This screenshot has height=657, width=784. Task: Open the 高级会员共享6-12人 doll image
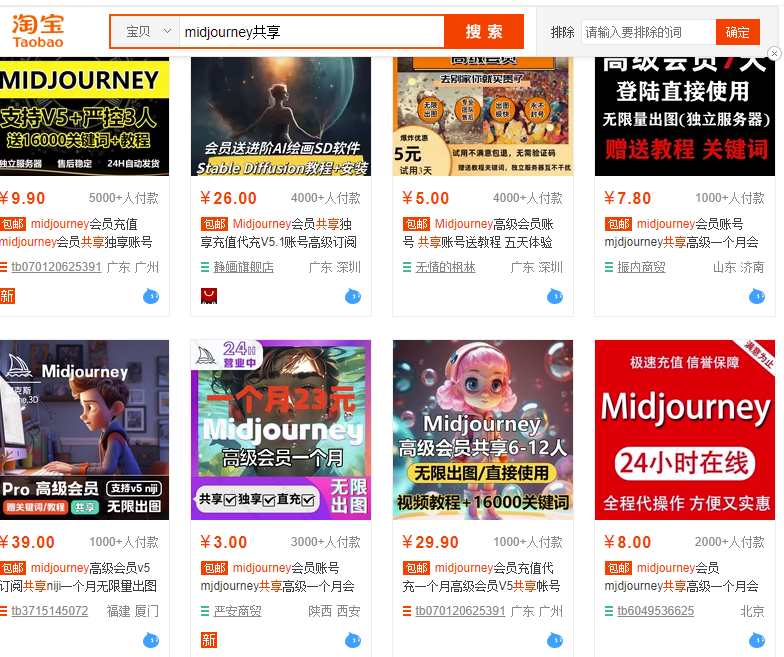pyautogui.click(x=483, y=430)
